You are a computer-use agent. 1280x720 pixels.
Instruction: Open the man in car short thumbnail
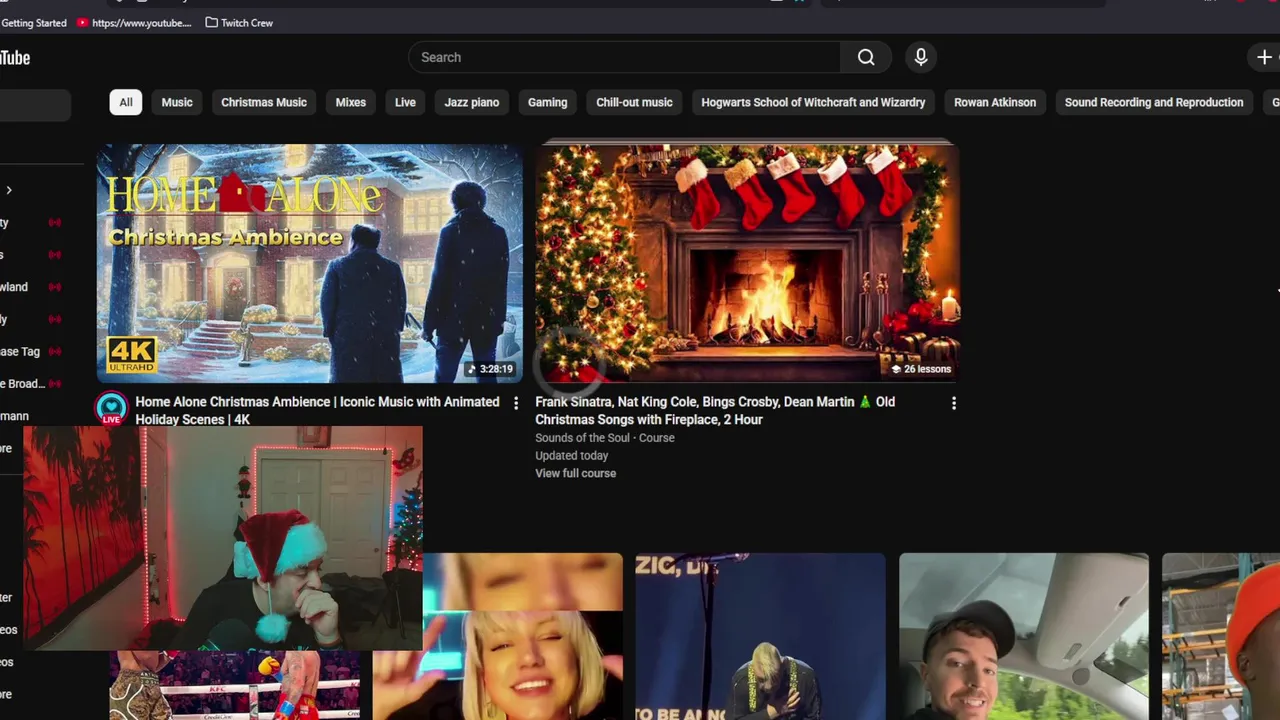pyautogui.click(x=1024, y=636)
